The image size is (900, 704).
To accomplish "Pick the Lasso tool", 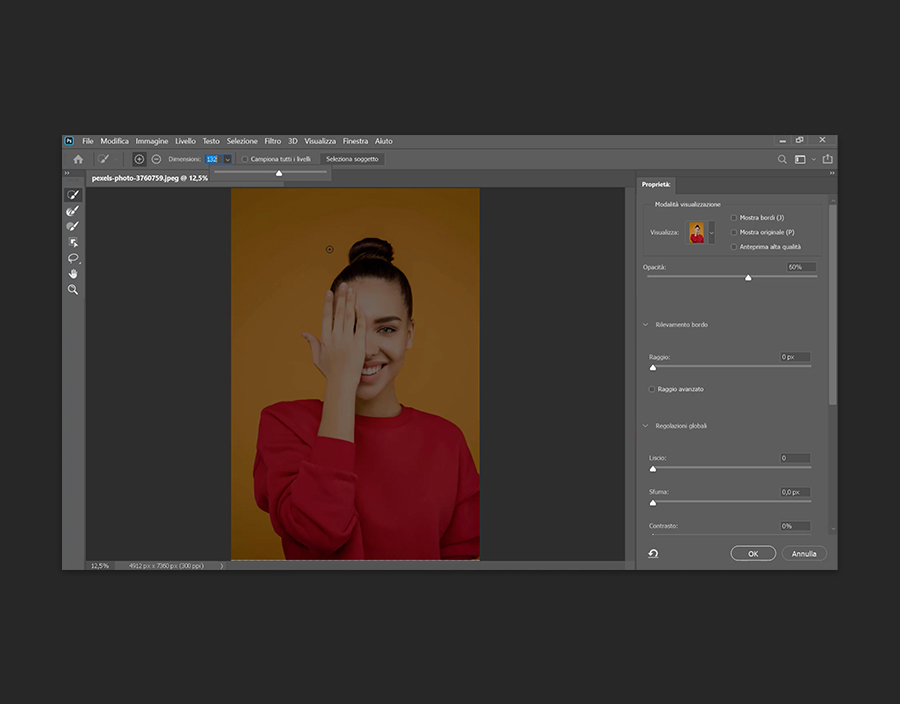I will pos(73,258).
